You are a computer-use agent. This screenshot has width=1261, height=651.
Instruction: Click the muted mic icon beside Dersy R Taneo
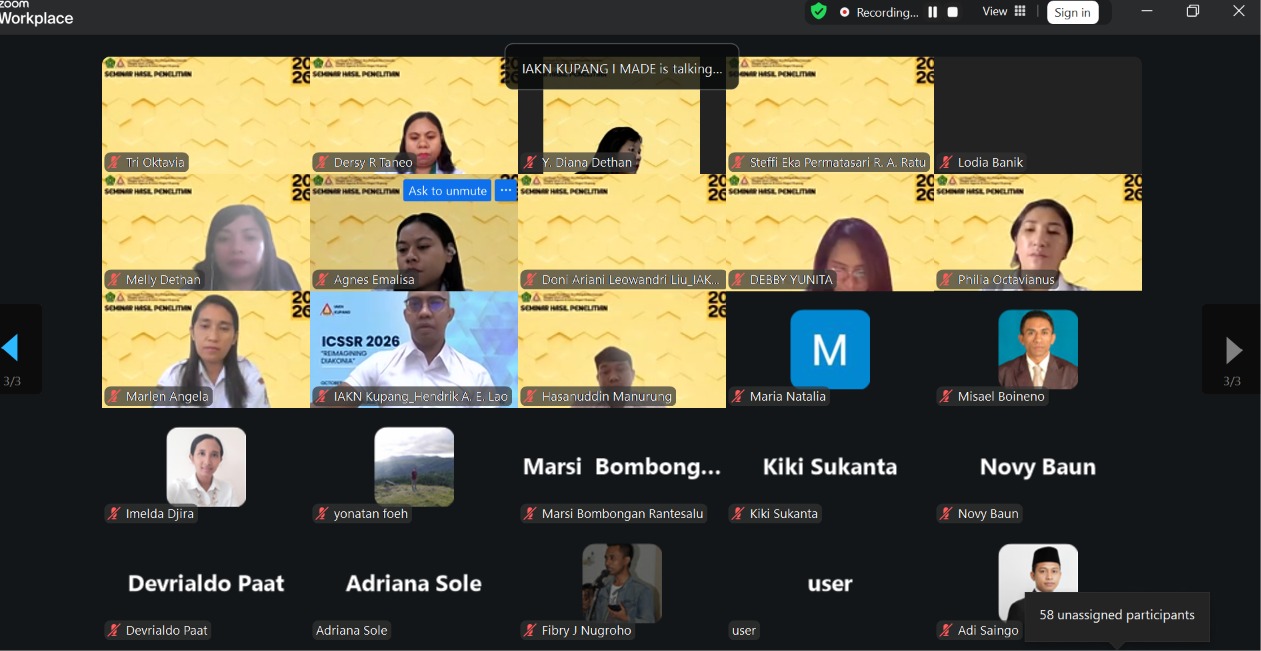click(323, 163)
